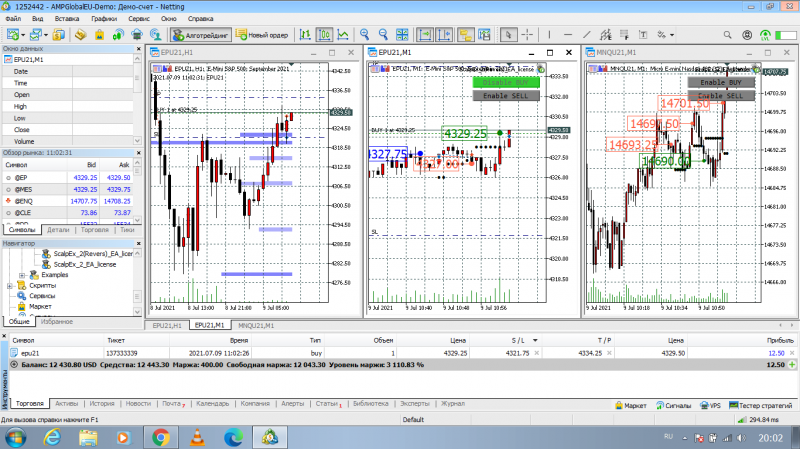This screenshot has height=449, width=800.
Task: Expand the Examples folder in Navigator
Action: [x=22, y=275]
